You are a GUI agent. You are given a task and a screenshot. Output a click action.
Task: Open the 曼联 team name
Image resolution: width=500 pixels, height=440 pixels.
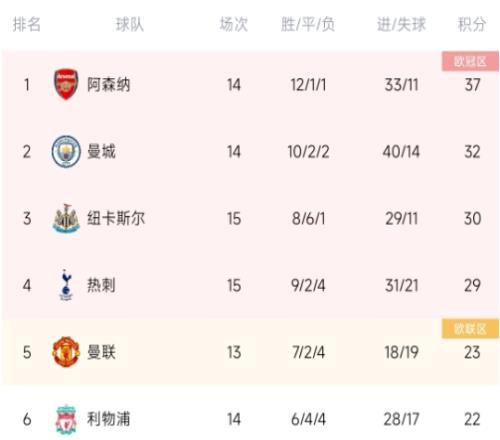101,352
